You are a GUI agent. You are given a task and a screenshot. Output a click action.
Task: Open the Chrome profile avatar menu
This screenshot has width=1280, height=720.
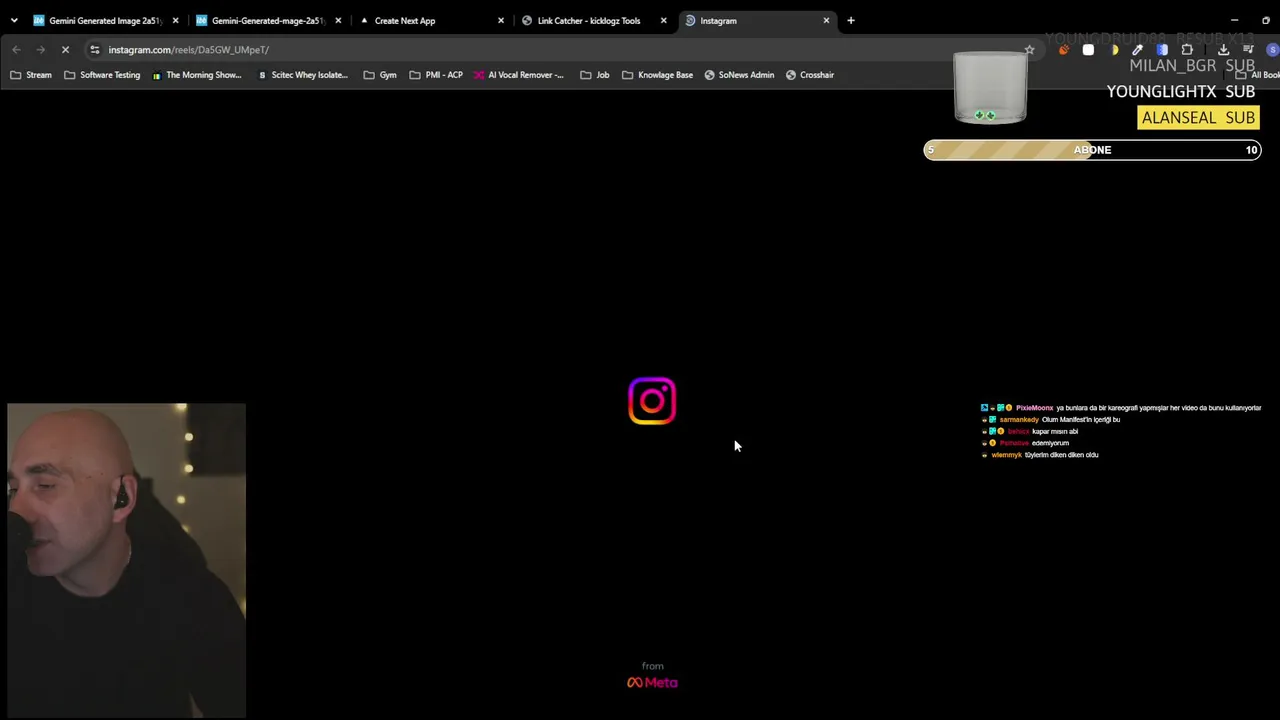pos(1272,49)
